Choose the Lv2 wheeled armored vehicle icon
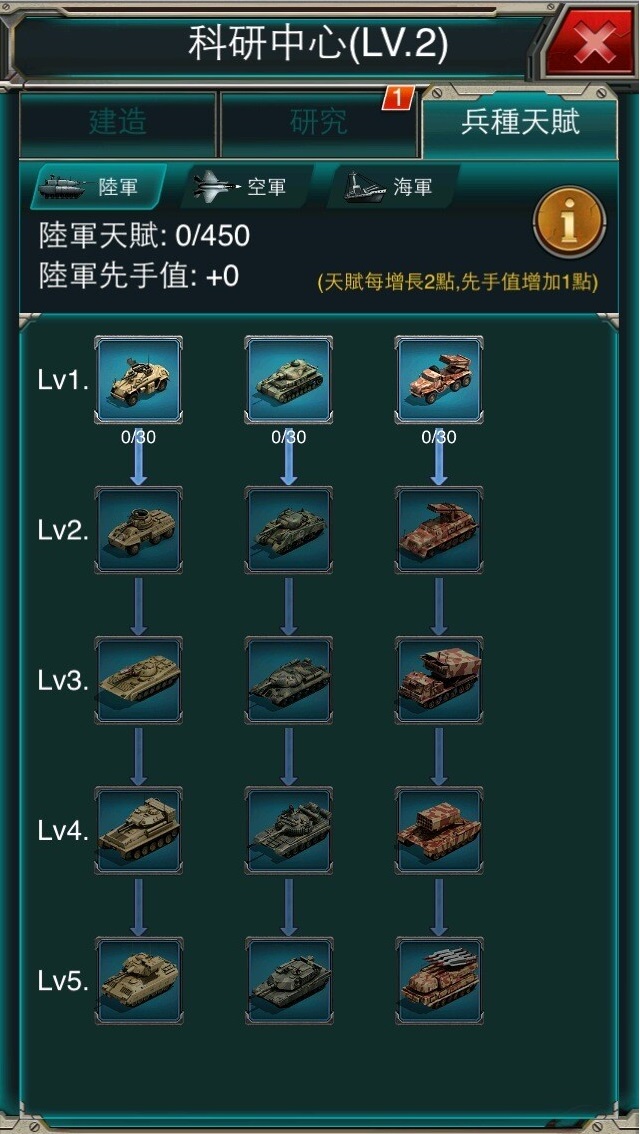Image resolution: width=640 pixels, height=1134 pixels. tap(138, 530)
